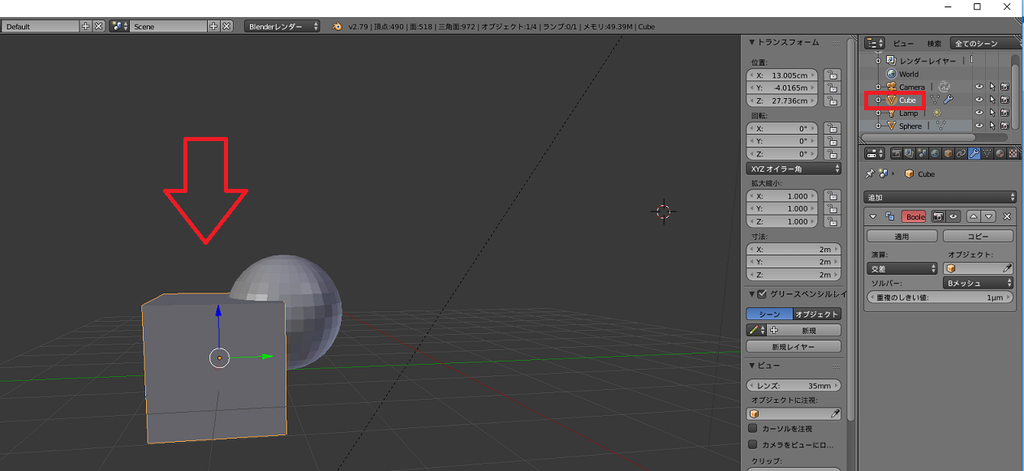Viewport: 1024px width, 471px height.
Task: Remove the Boolean modifier
Action: point(1007,216)
